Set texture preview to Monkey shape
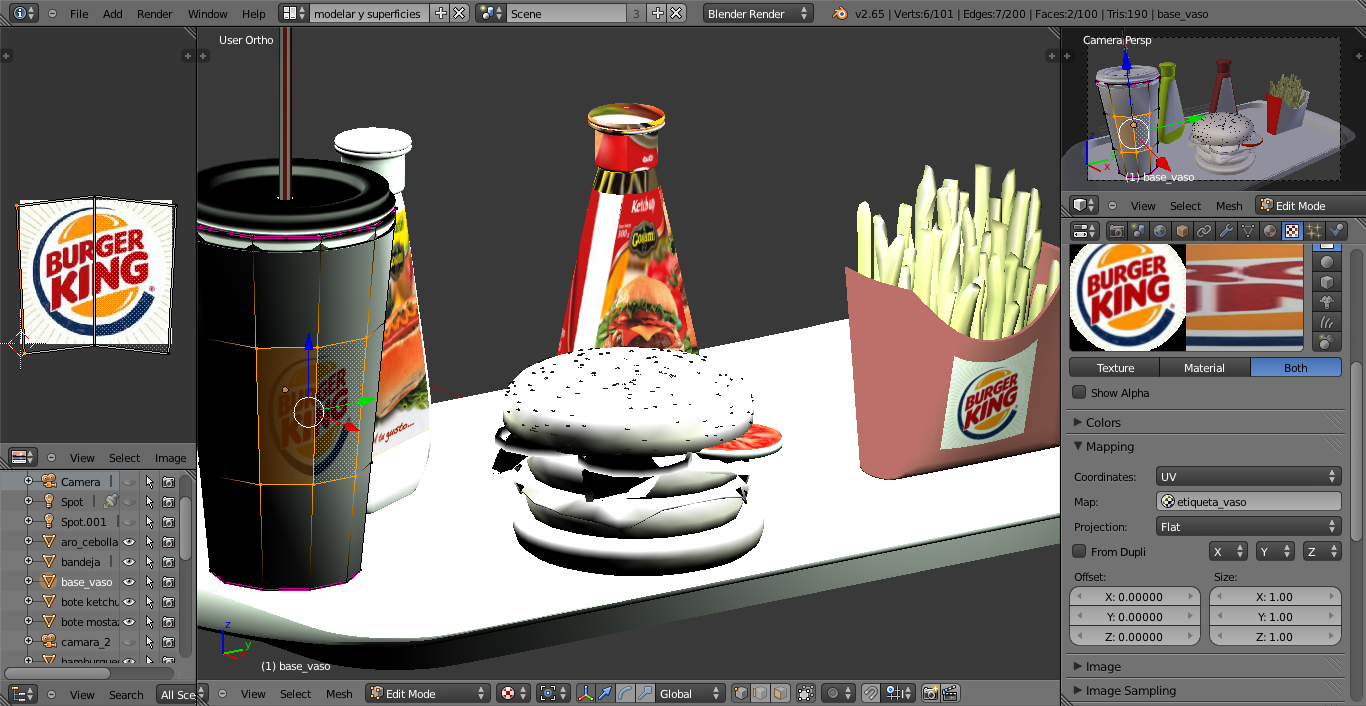 1327,302
